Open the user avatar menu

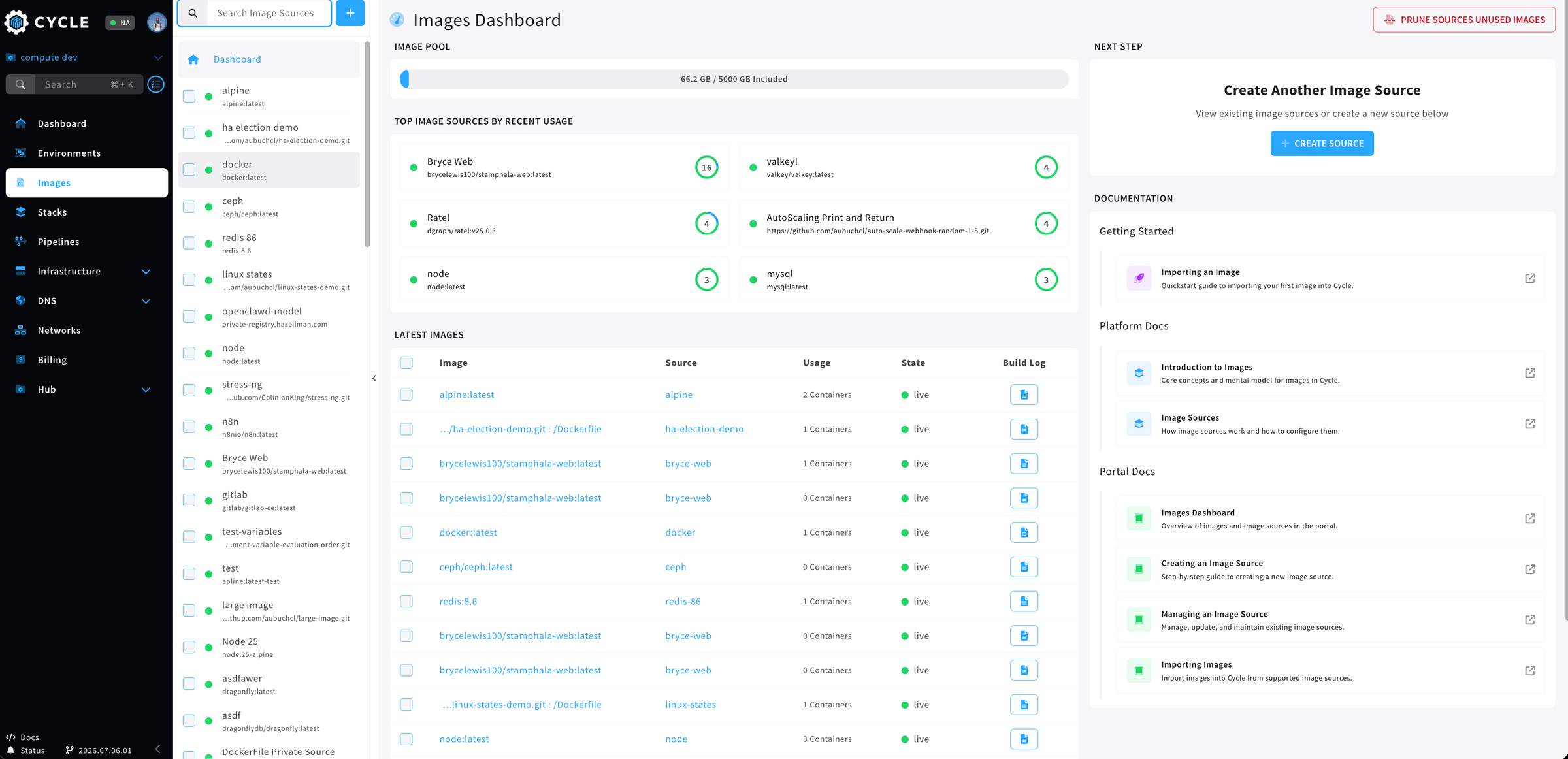[157, 22]
